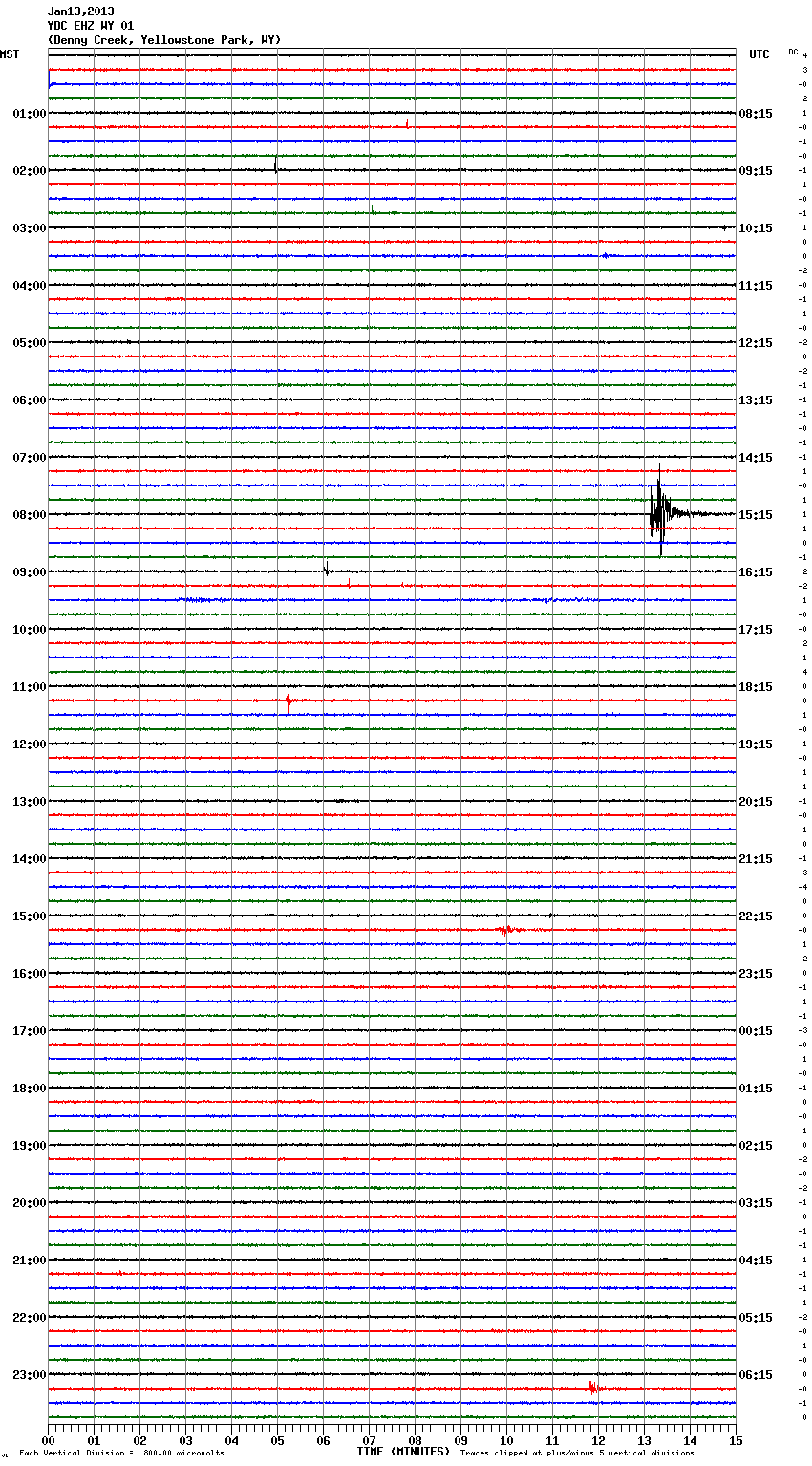Click the 16:00 MST time label
This screenshot has width=812, height=1466.
[x=30, y=974]
